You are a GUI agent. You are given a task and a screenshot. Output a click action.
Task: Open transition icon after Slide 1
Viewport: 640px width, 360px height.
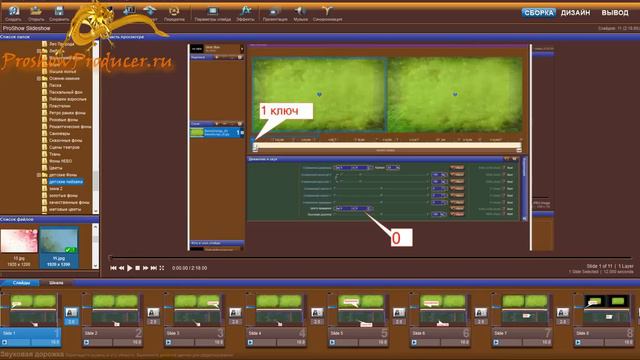71,313
